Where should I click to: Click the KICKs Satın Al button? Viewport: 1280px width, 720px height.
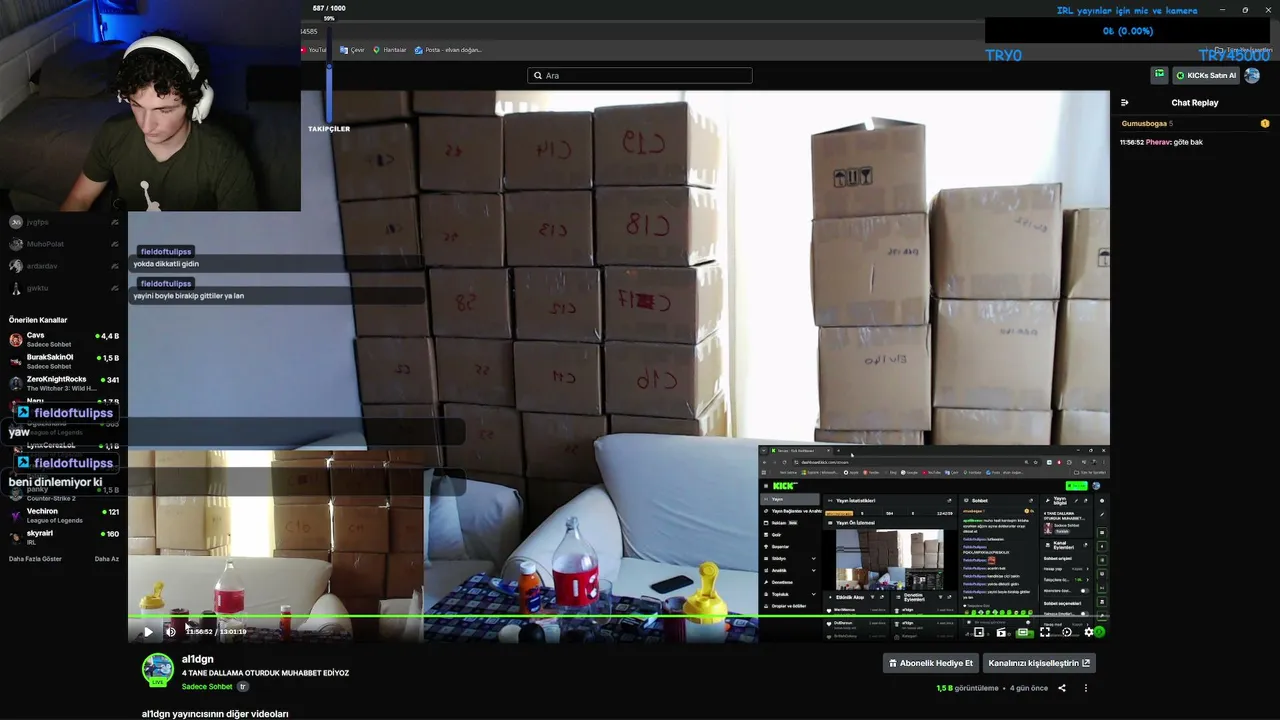1206,75
